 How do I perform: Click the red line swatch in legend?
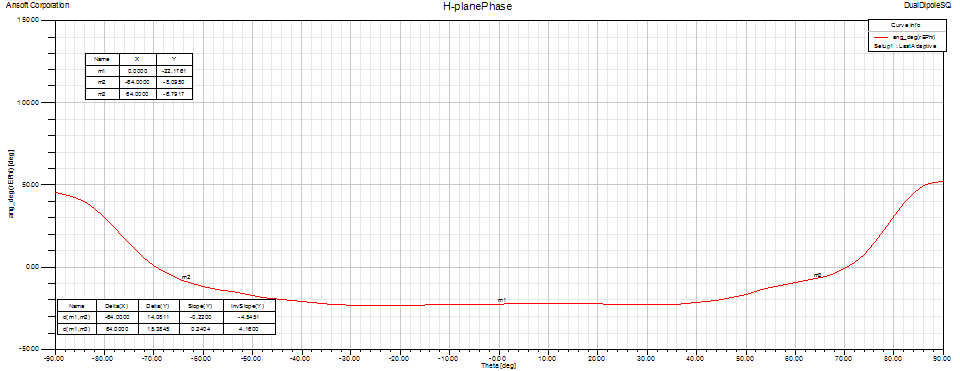tap(882, 37)
